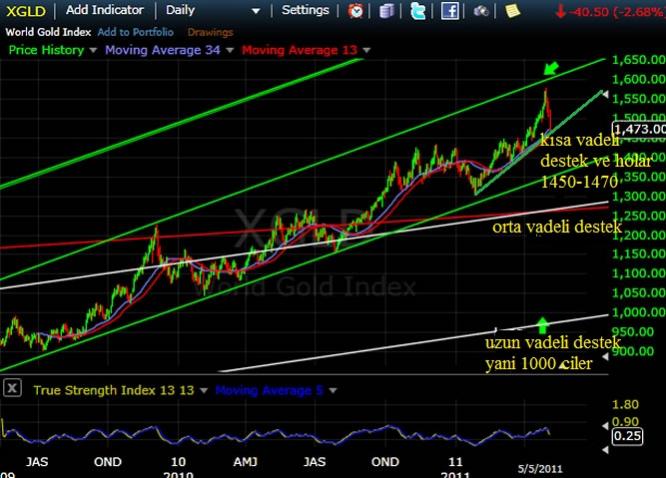Viewport: 666px width, 478px height.
Task: Click the green arrow marker at price peak
Action: pos(551,69)
